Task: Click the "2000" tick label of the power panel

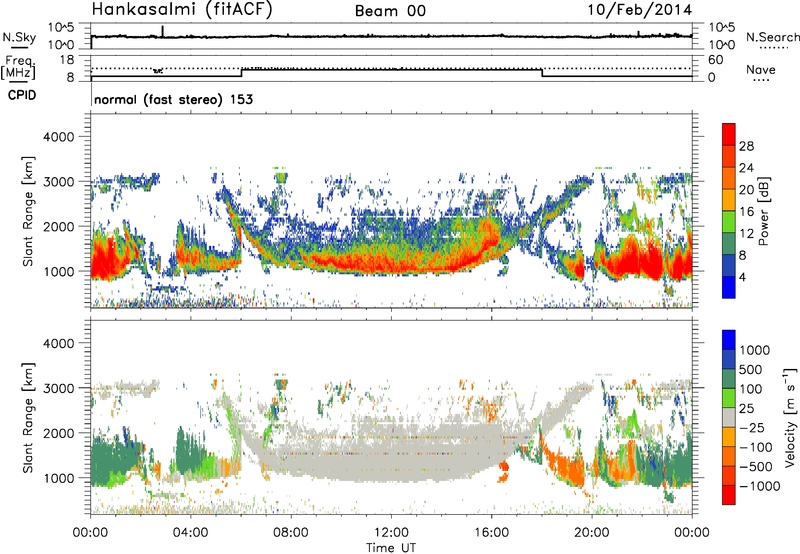Action: point(58,226)
